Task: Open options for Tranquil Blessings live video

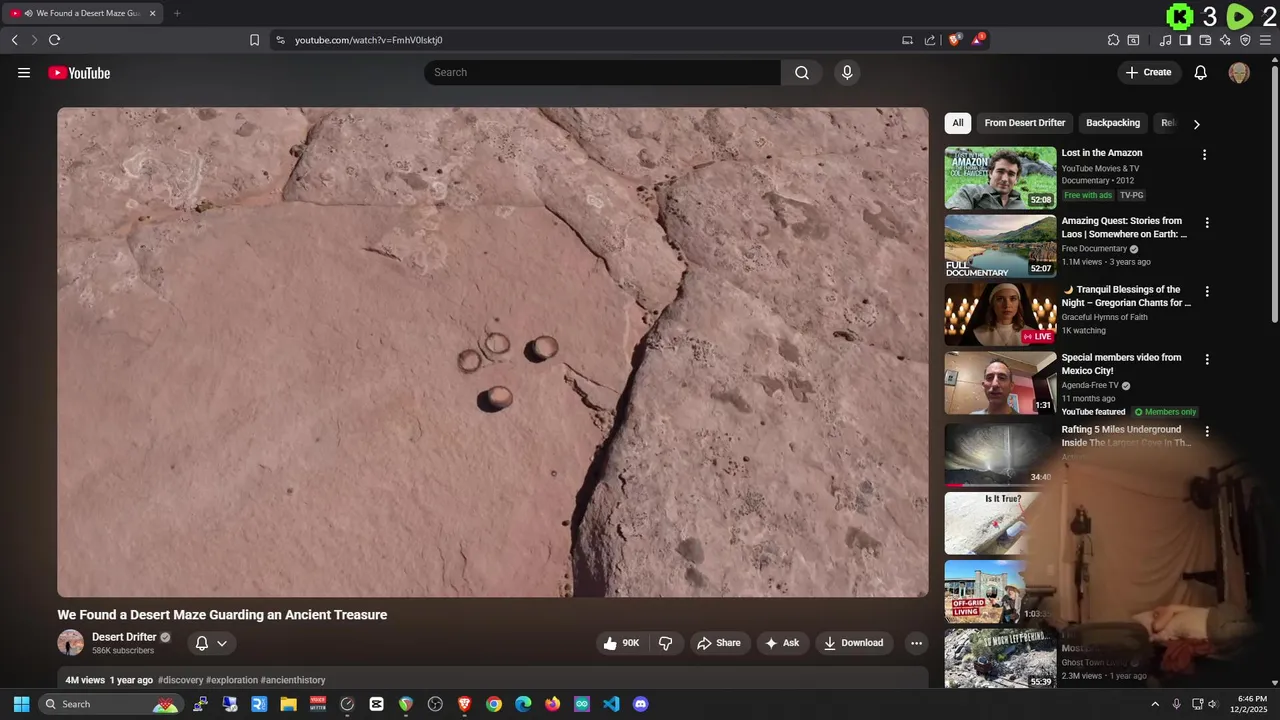Action: pos(1207,292)
